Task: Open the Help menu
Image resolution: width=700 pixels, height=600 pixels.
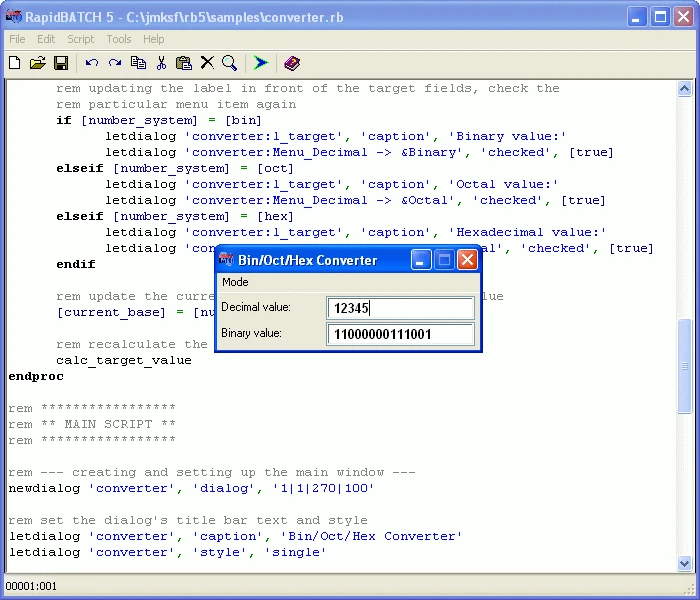Action: 154,39
